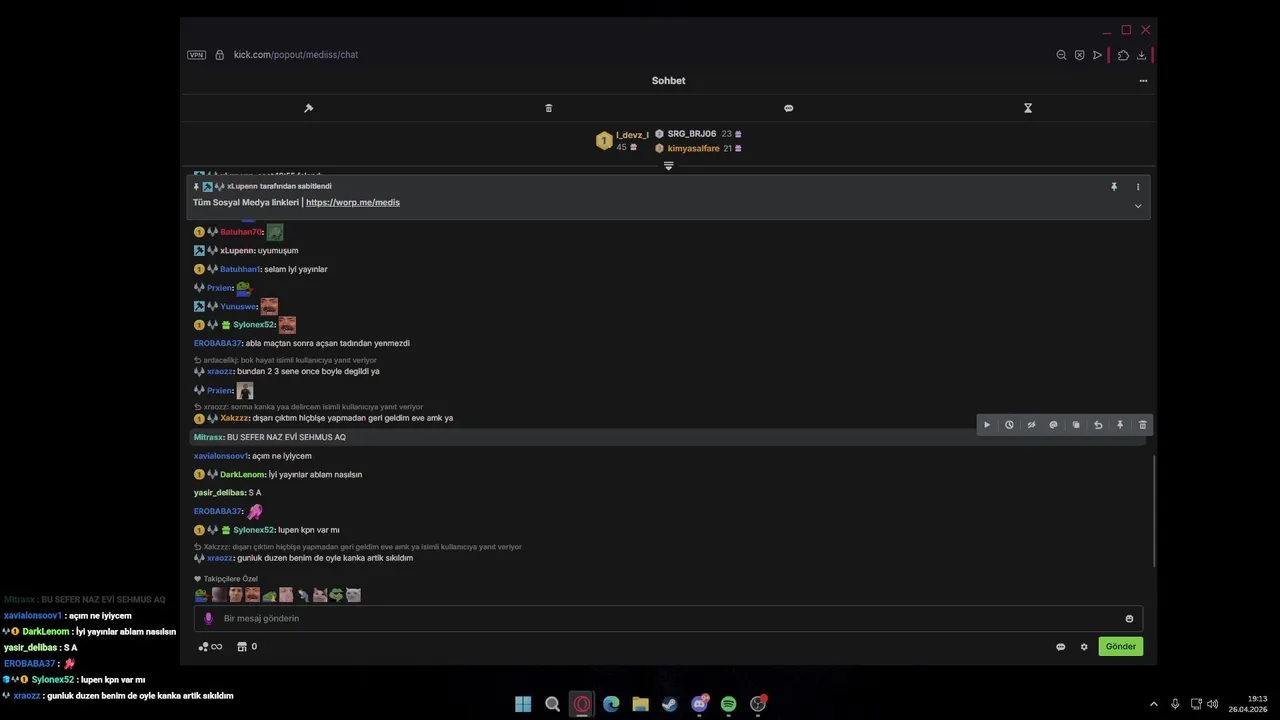Switch to the speech bubble chat tab

[x=788, y=108]
